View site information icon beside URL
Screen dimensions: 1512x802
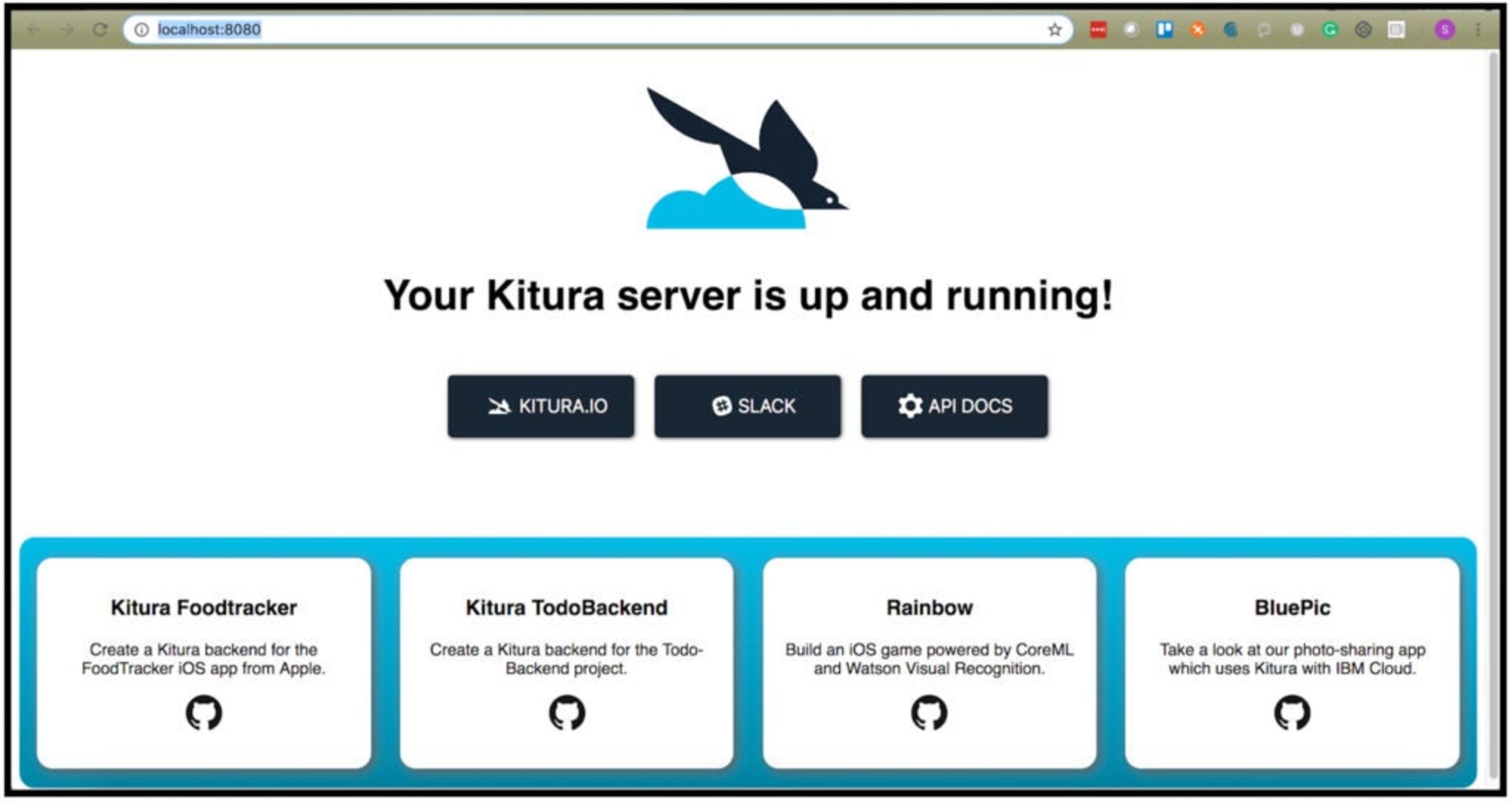(x=141, y=30)
